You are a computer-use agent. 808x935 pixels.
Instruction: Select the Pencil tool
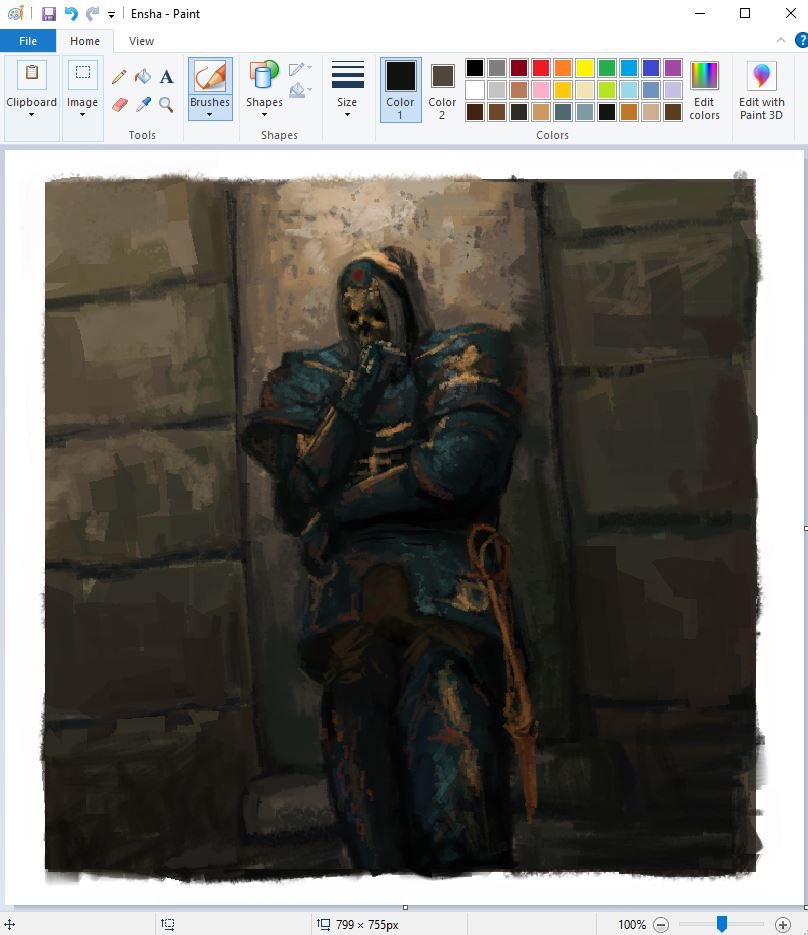(x=119, y=77)
